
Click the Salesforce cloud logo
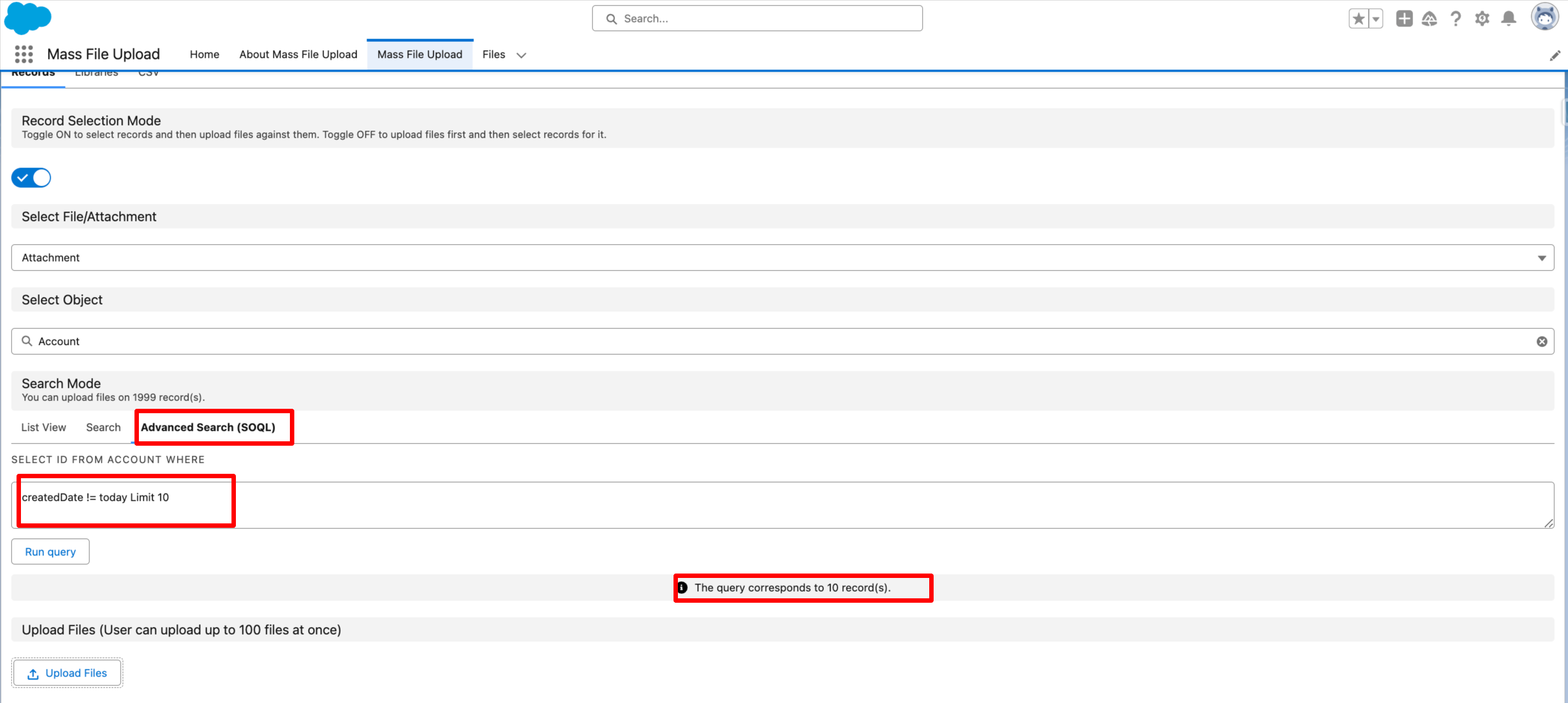tap(28, 18)
